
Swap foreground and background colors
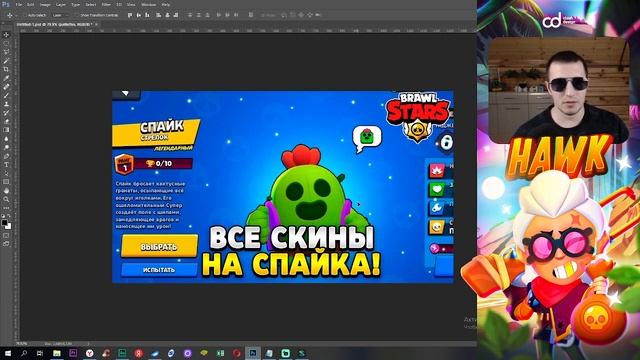(9, 216)
